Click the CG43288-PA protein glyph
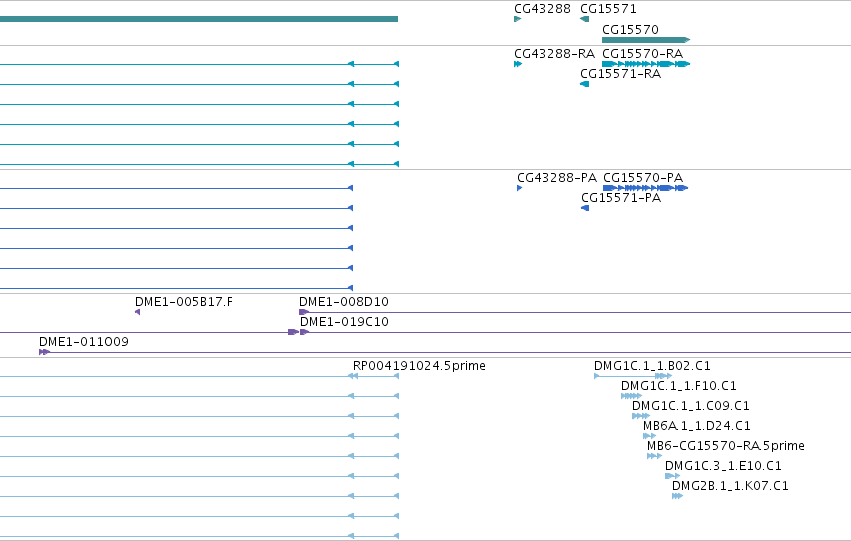The width and height of the screenshot is (851, 541). click(519, 188)
